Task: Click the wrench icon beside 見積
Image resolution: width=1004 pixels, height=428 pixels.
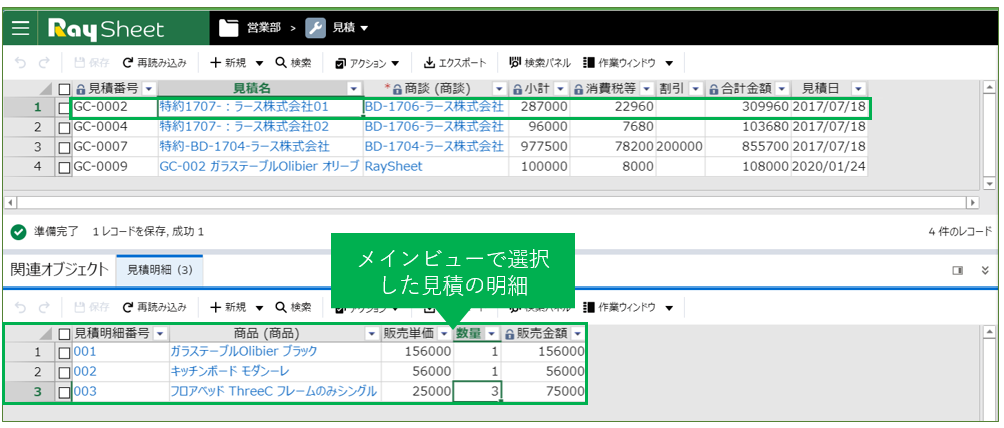Action: coord(316,28)
